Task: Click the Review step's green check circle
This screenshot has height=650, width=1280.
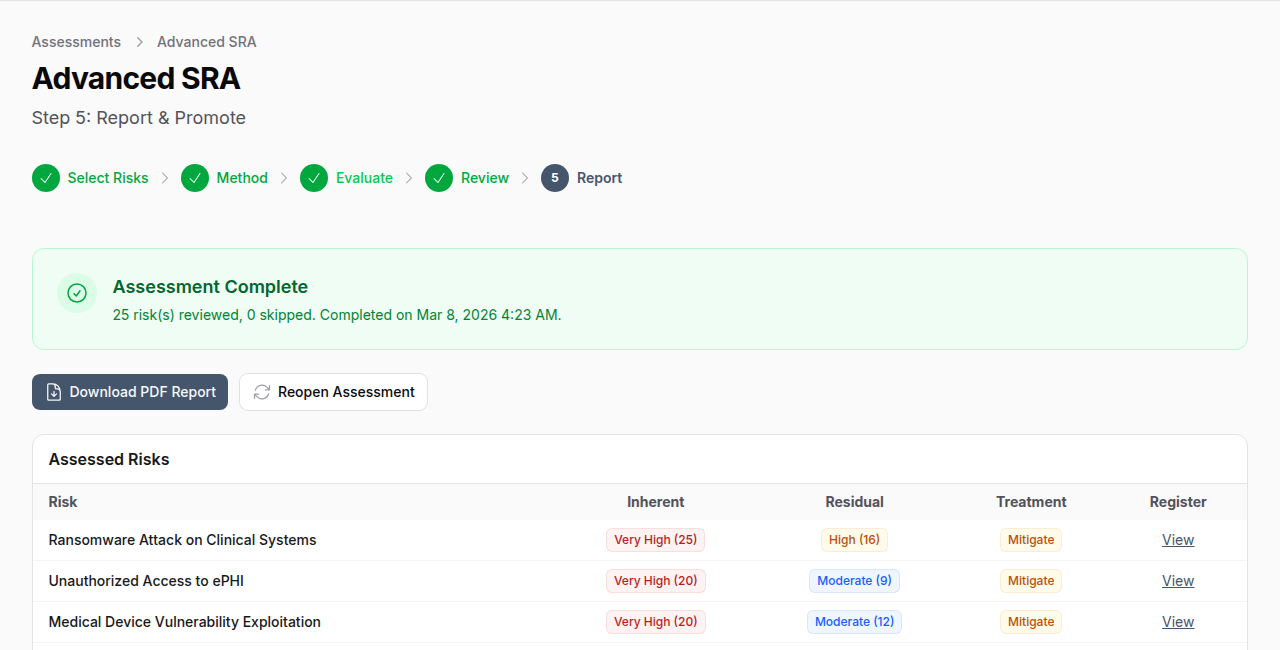Action: (x=439, y=177)
